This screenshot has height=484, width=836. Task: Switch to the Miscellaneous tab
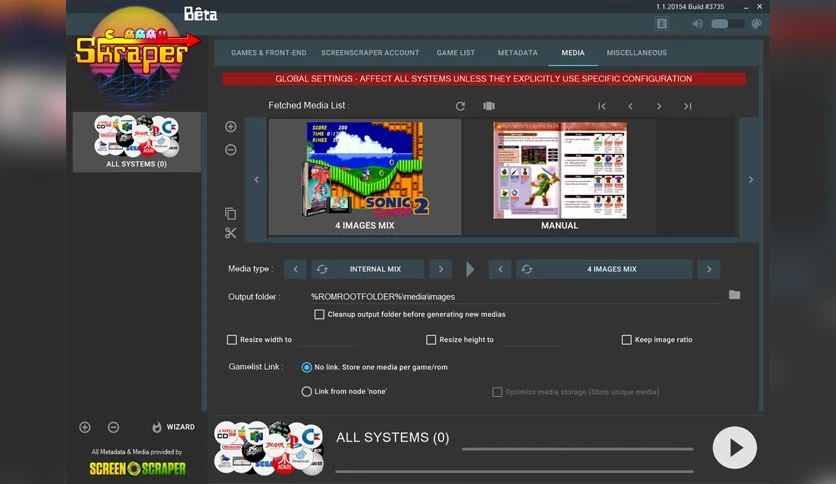[x=637, y=53]
